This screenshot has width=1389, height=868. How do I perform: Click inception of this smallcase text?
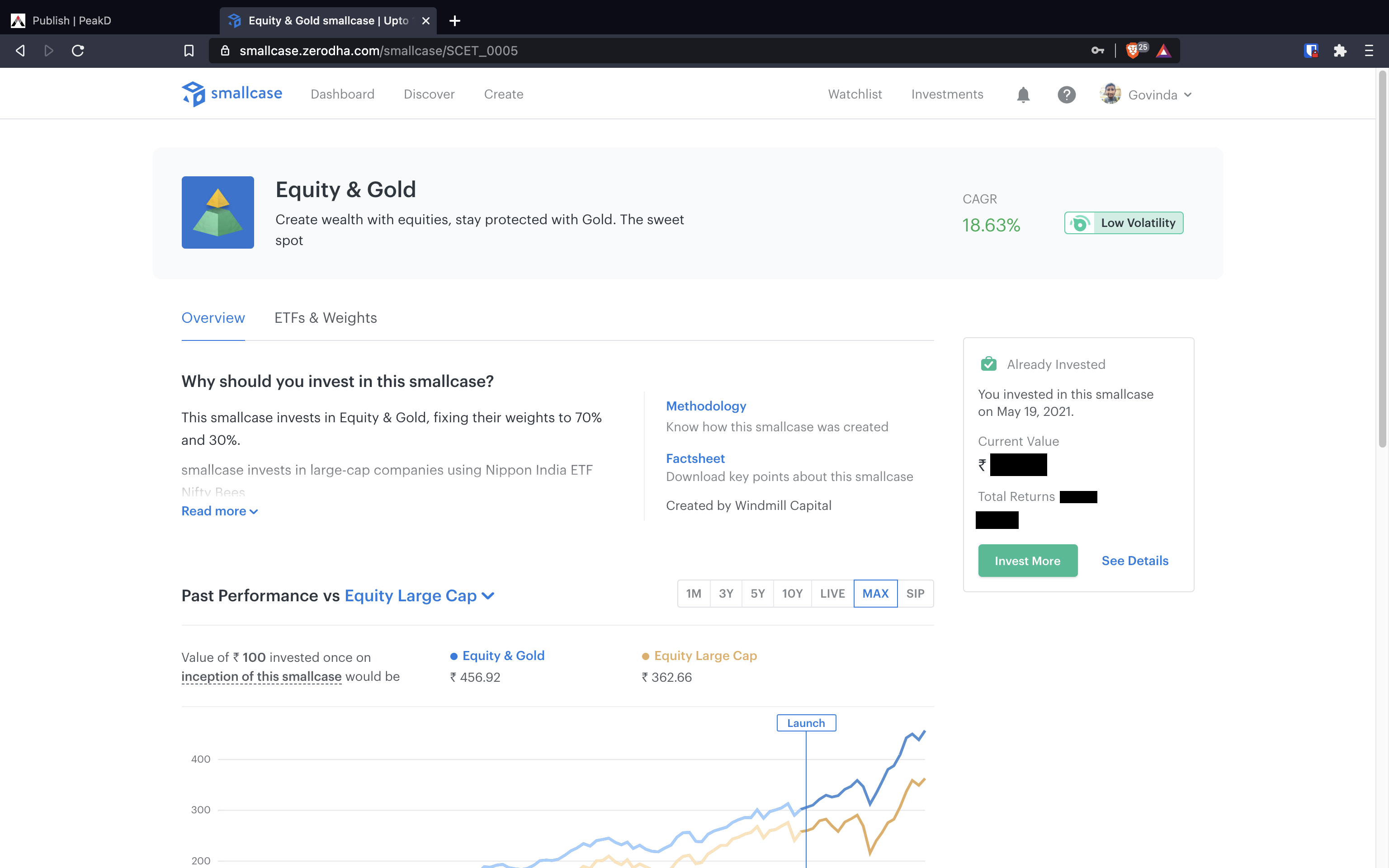coord(261,676)
